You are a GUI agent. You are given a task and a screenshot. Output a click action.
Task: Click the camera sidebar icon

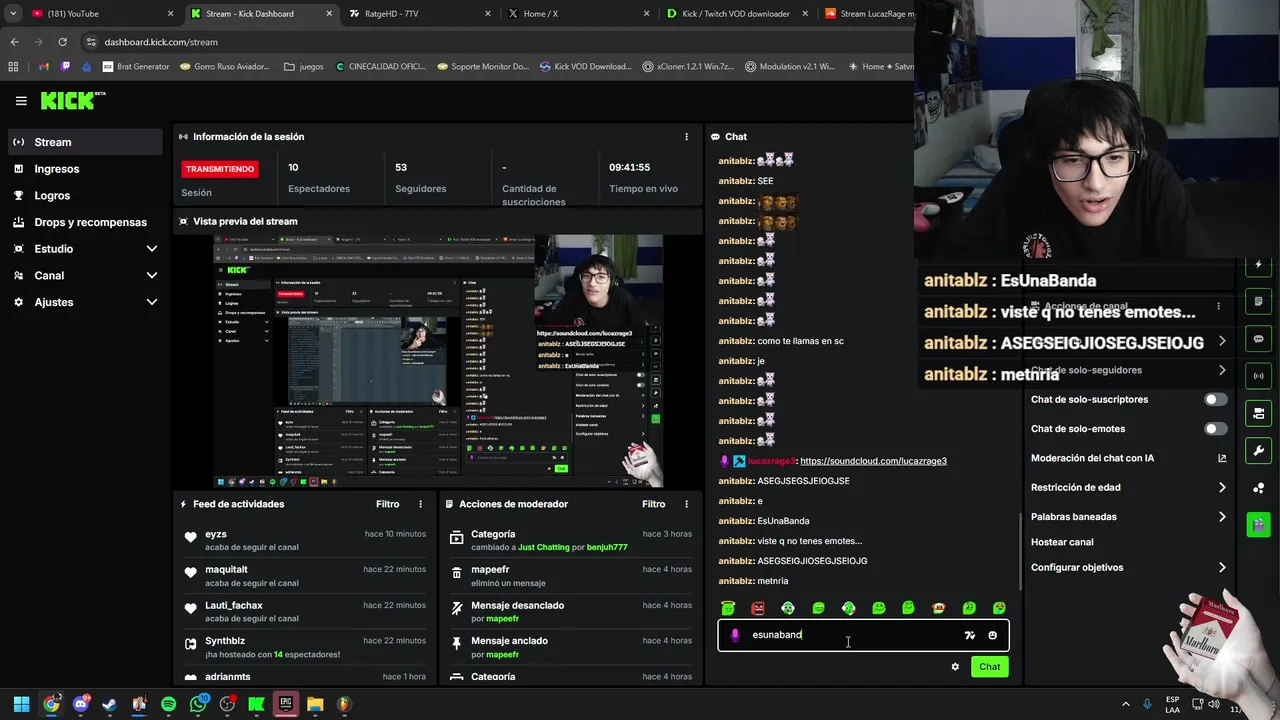1258,413
